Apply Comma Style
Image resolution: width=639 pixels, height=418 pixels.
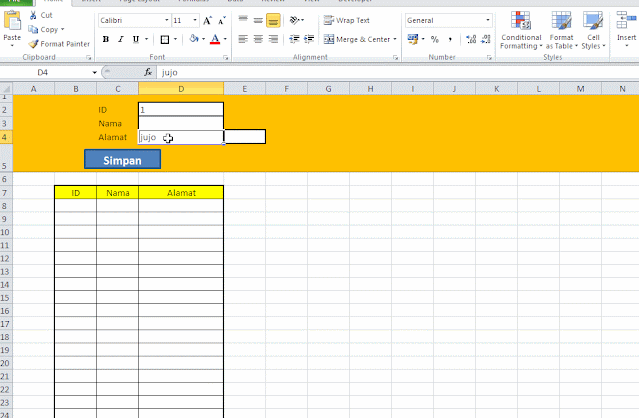click(450, 40)
